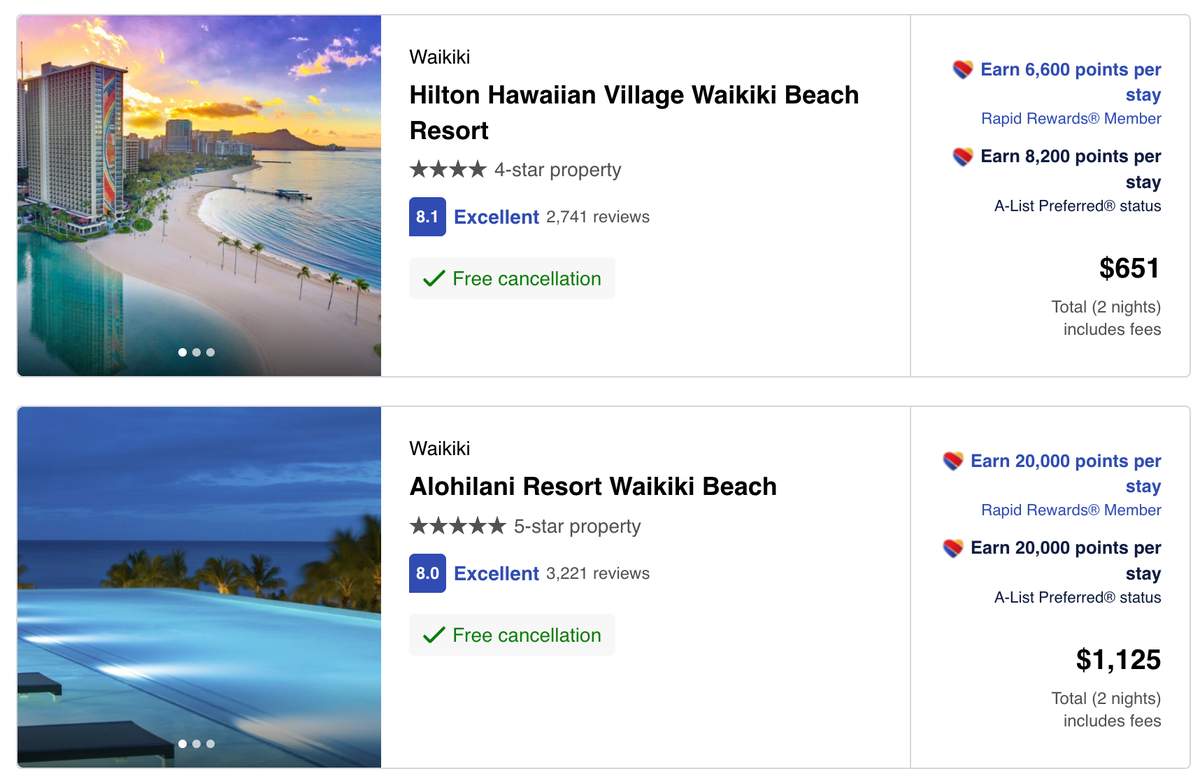Select the first carousel dot on Alohilani's photo
1200x783 pixels.
pos(182,744)
